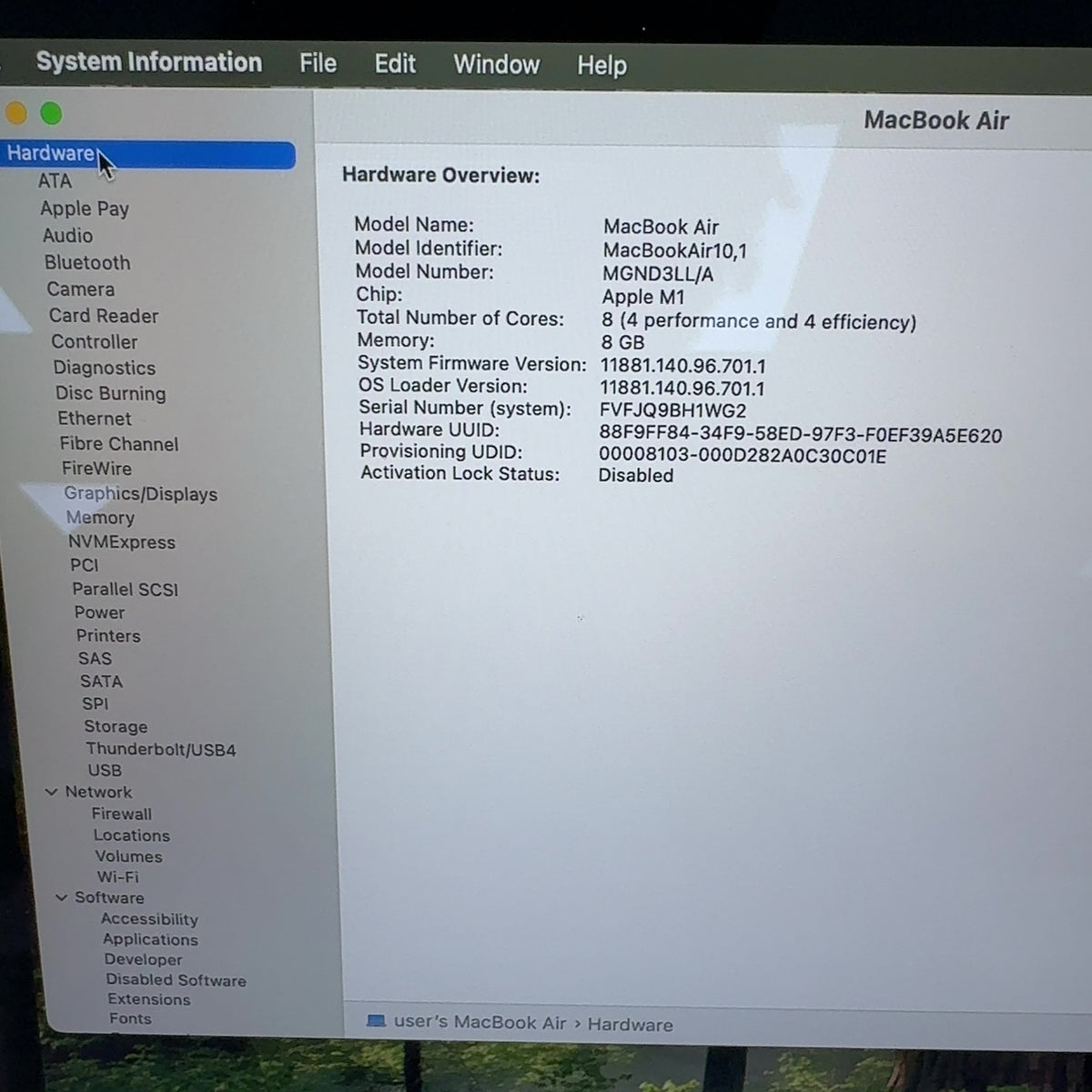This screenshot has width=1092, height=1092.
Task: Select Applications under Software
Action: point(150,940)
